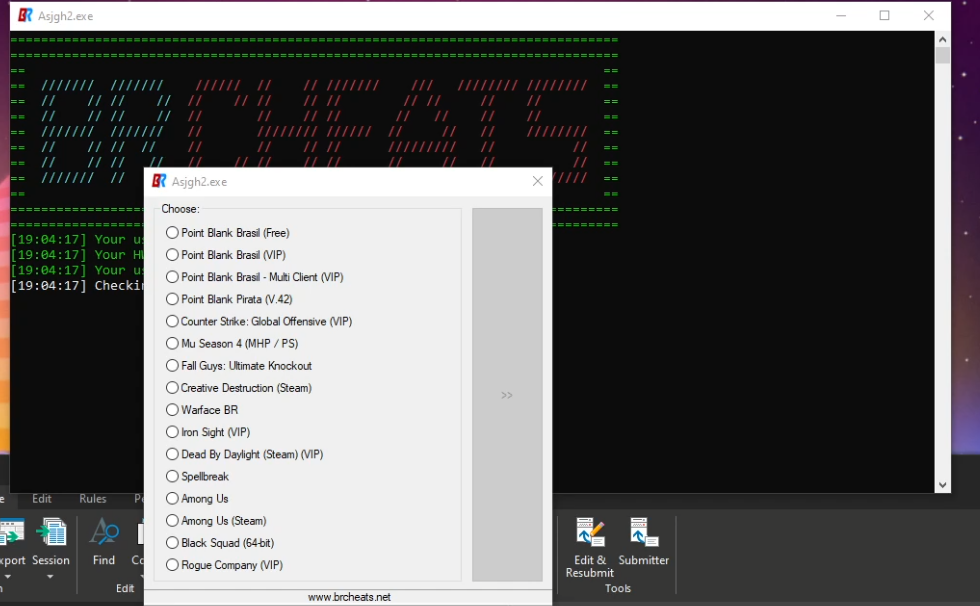This screenshot has width=980, height=606.
Task: Click console scrollbar up arrow
Action: (942, 39)
